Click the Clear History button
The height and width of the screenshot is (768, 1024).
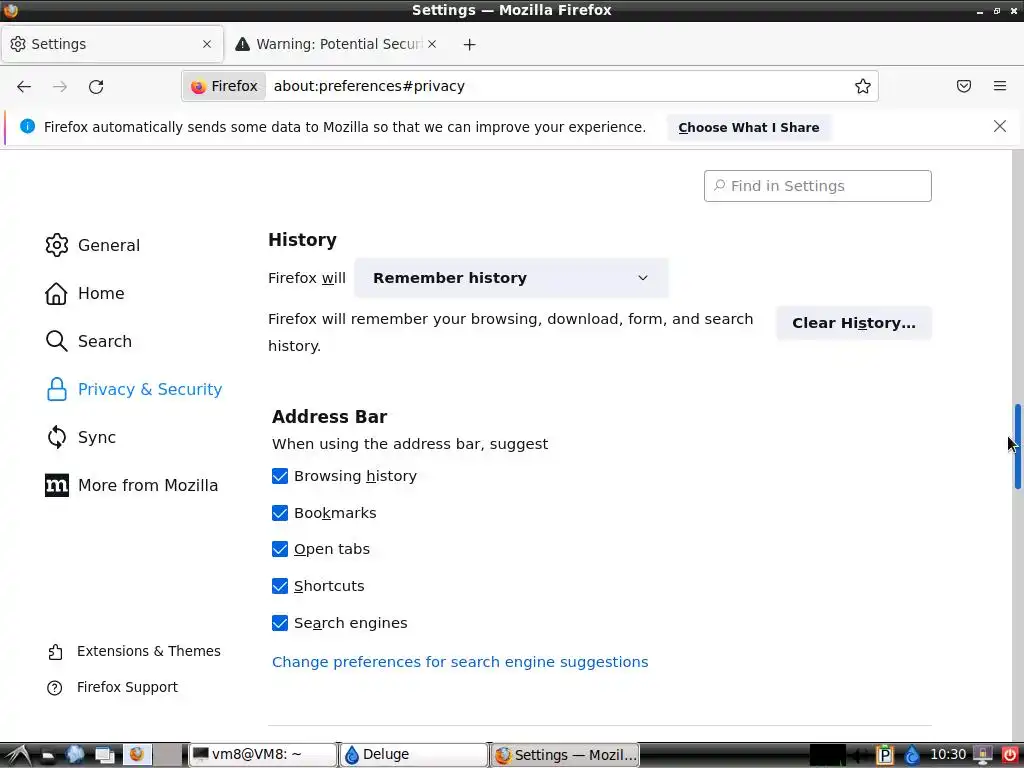(854, 323)
